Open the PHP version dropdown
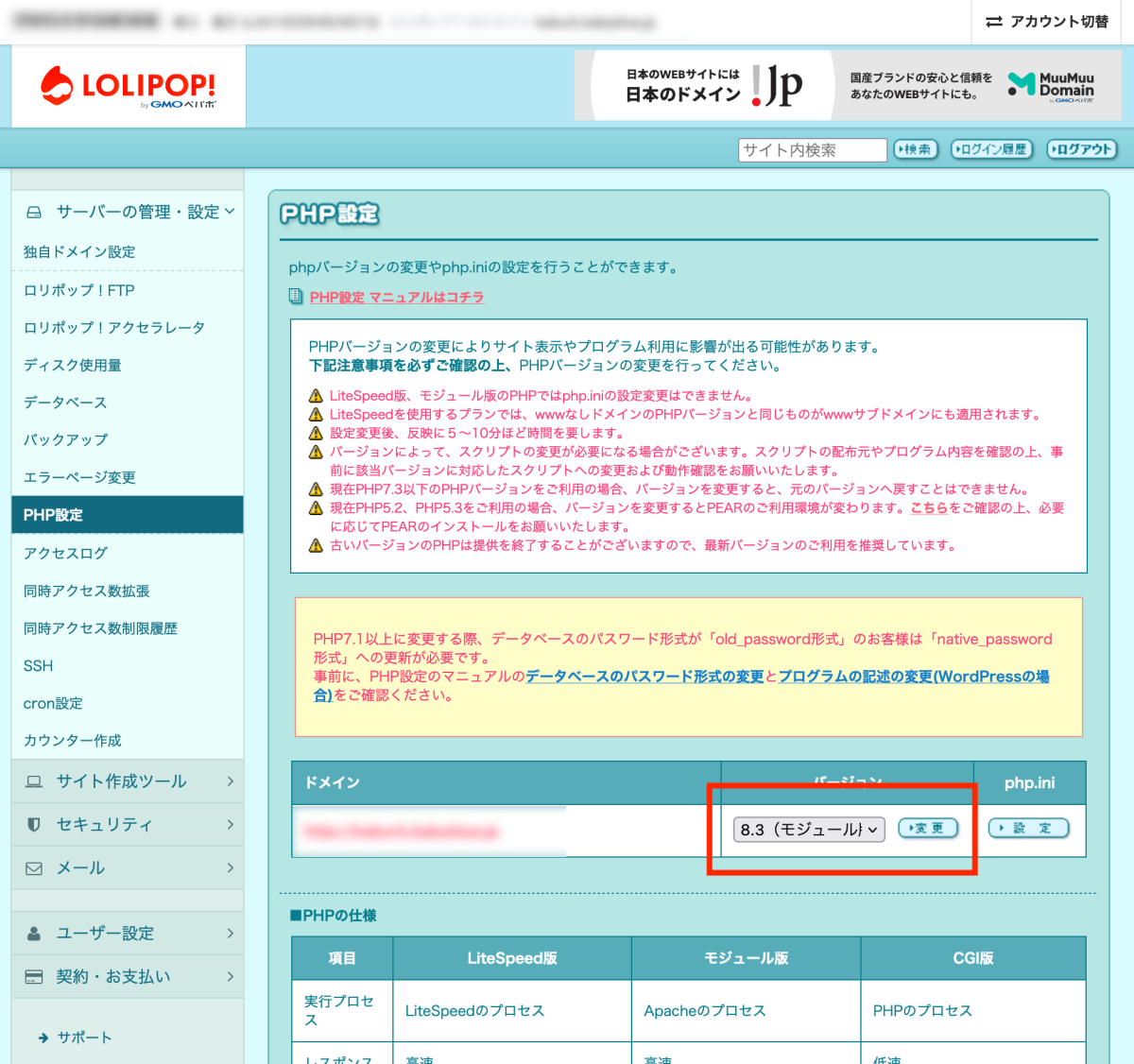 tap(809, 830)
